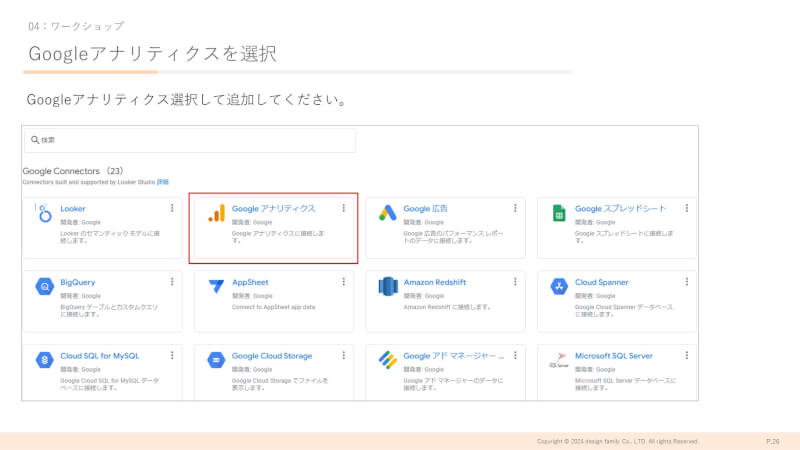The image size is (800, 450).
Task: Open Cloud SQL for MySQL three-dot menu
Action: click(172, 355)
